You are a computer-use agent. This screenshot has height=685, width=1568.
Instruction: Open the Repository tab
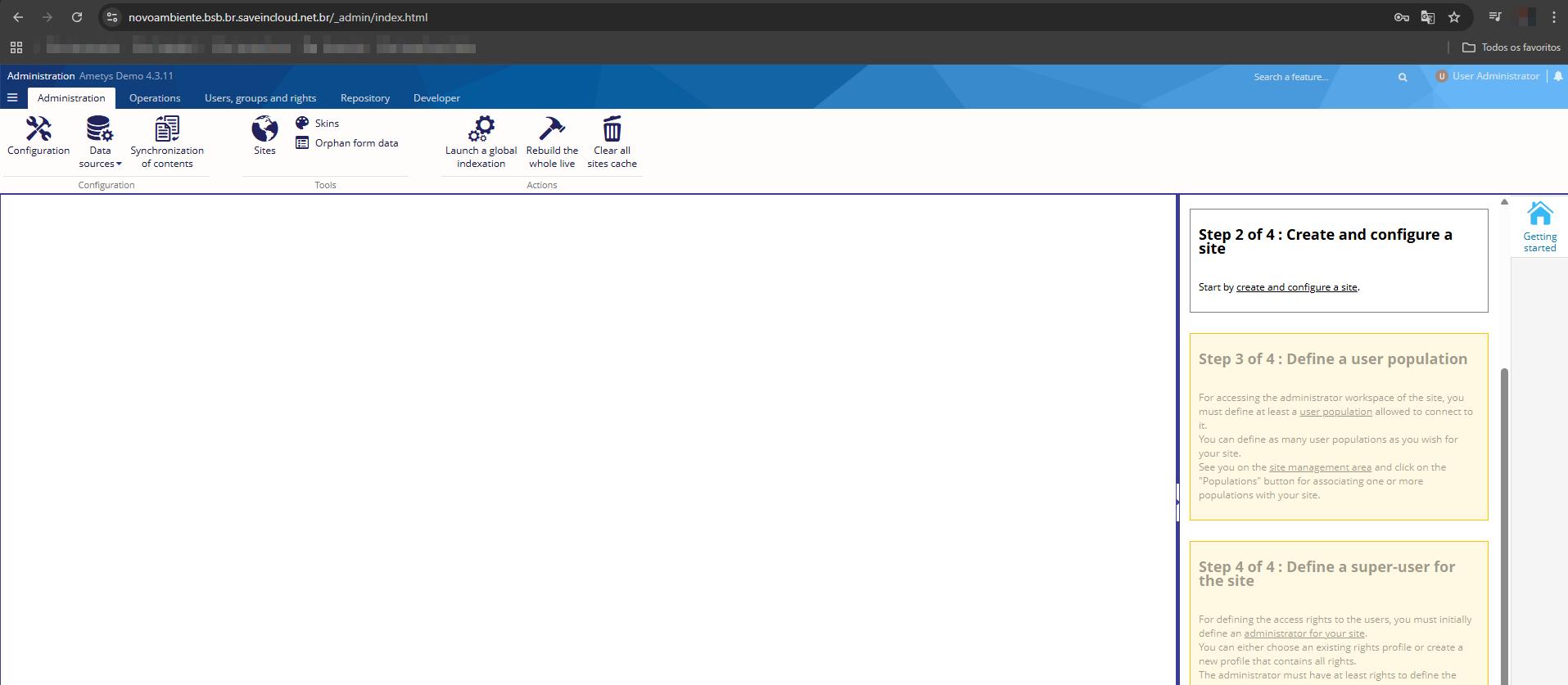point(365,98)
